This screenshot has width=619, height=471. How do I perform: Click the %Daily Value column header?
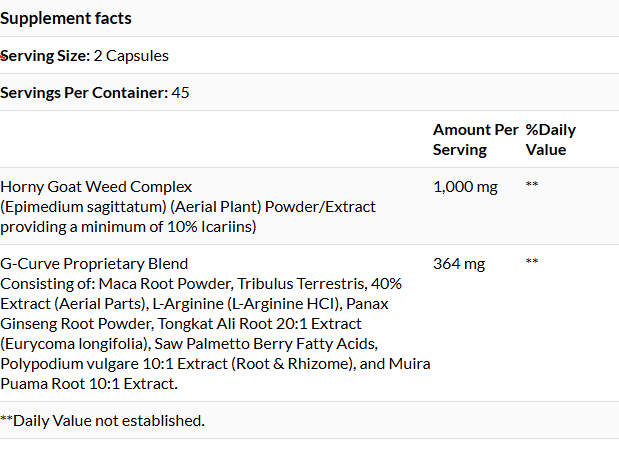[x=551, y=140]
